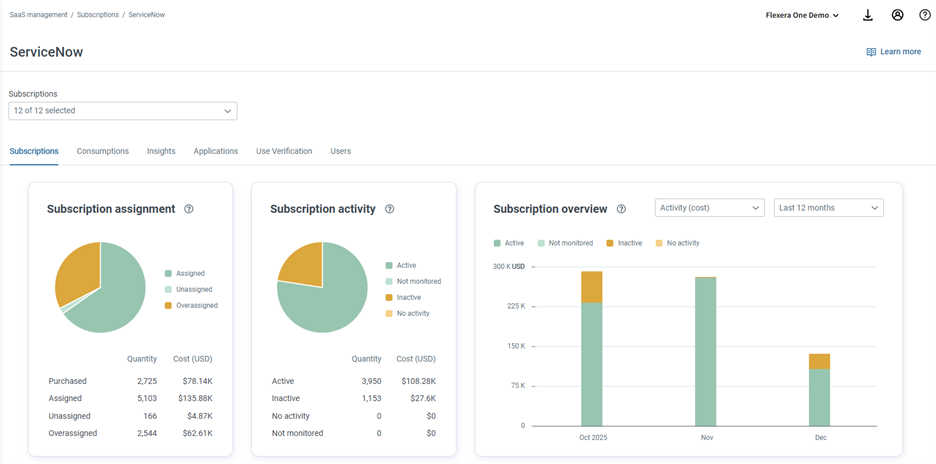Switch to the Use Verification tab
This screenshot has height=464, width=936.
(x=284, y=151)
